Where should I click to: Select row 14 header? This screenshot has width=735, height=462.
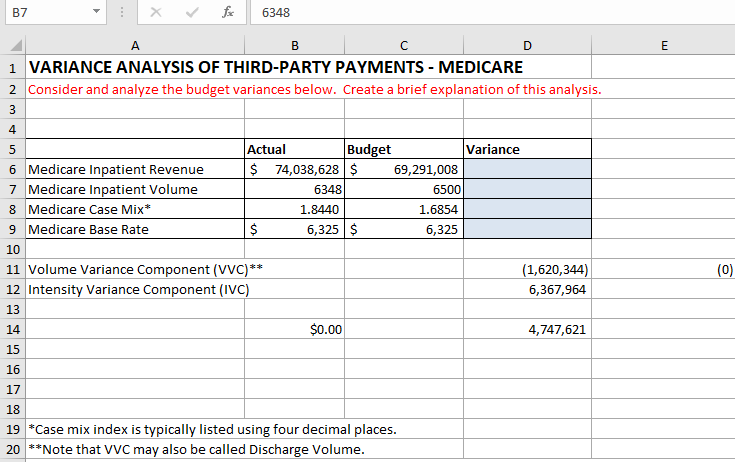(13, 329)
